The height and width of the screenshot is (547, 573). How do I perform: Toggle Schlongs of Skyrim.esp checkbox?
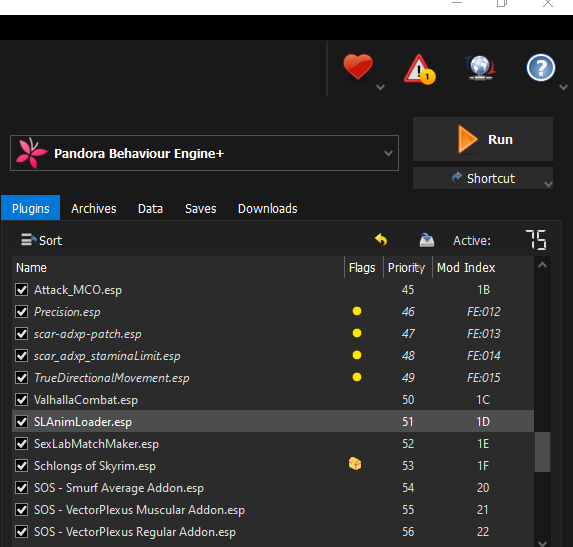(22, 466)
